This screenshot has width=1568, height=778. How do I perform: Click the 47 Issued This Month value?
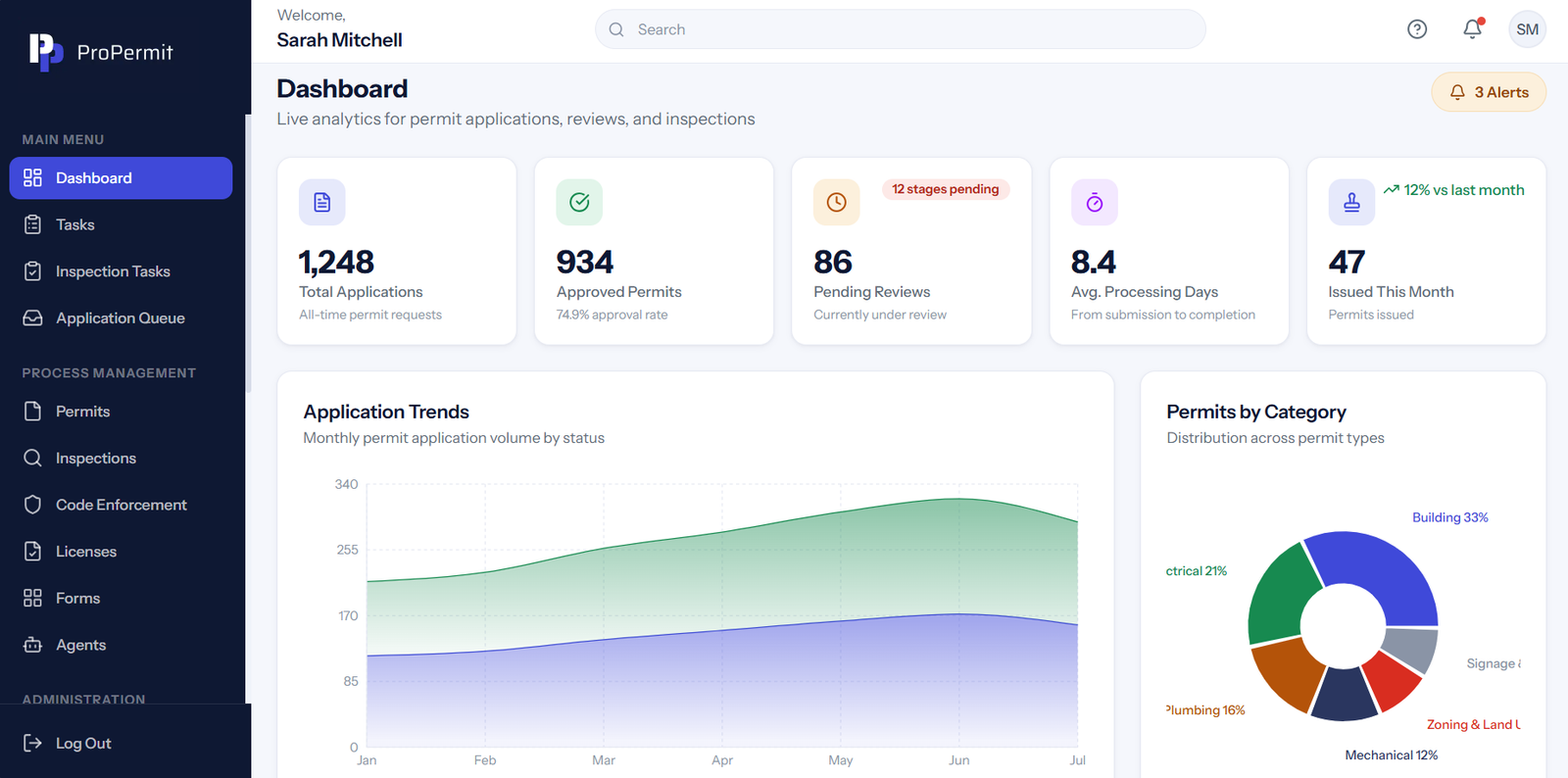click(1347, 262)
